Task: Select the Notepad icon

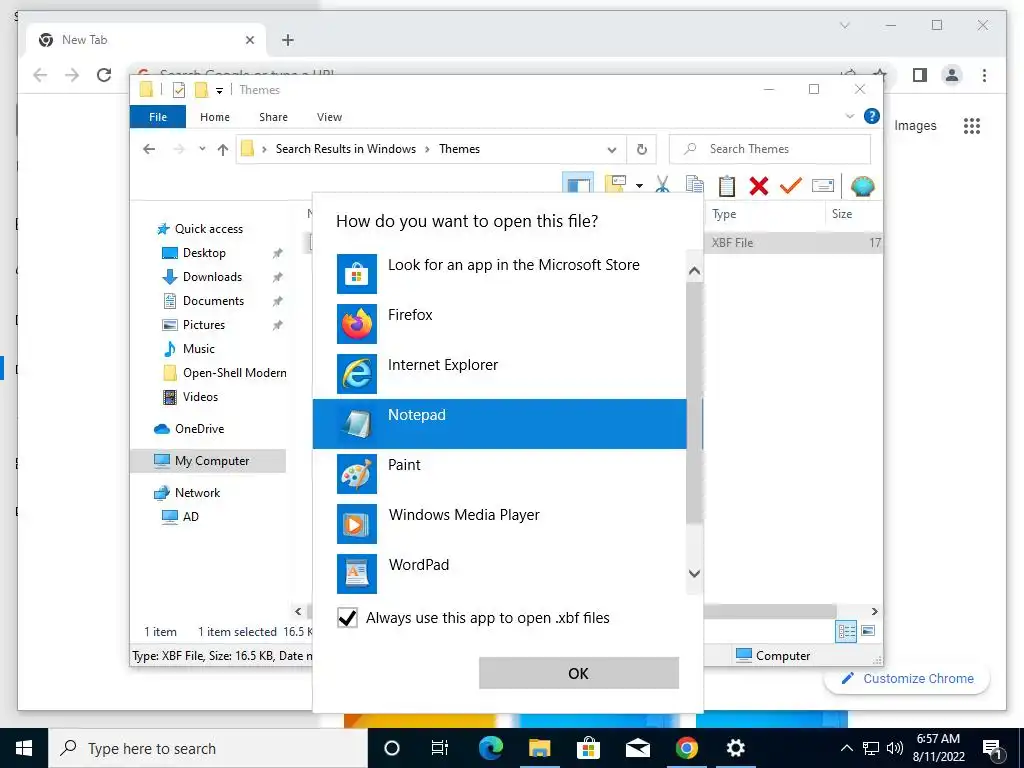Action: [357, 424]
